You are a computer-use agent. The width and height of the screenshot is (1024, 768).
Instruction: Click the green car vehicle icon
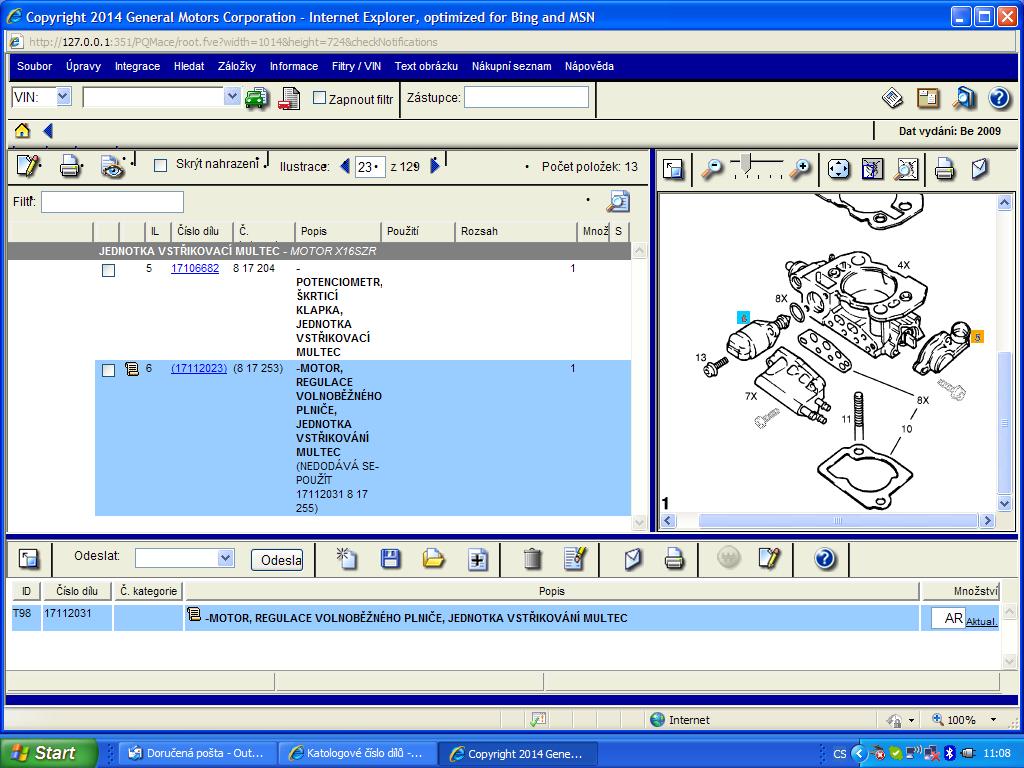pos(257,98)
